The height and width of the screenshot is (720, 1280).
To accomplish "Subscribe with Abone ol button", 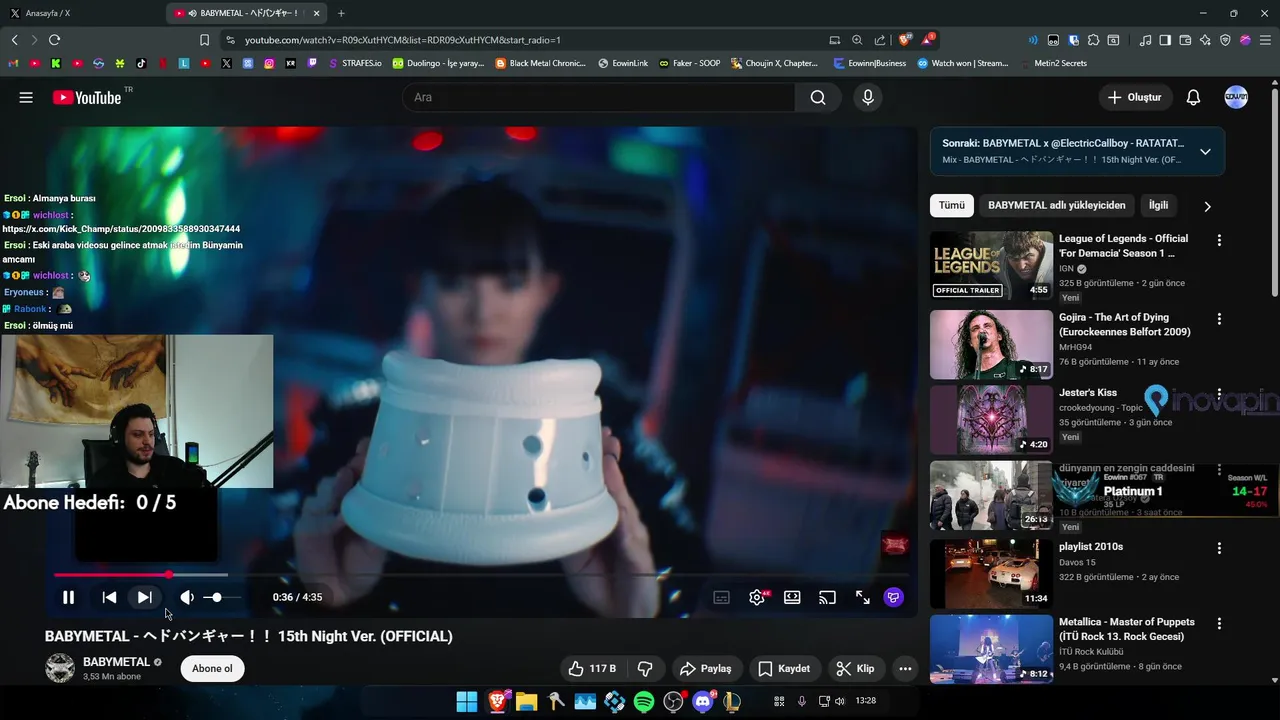I will point(212,669).
